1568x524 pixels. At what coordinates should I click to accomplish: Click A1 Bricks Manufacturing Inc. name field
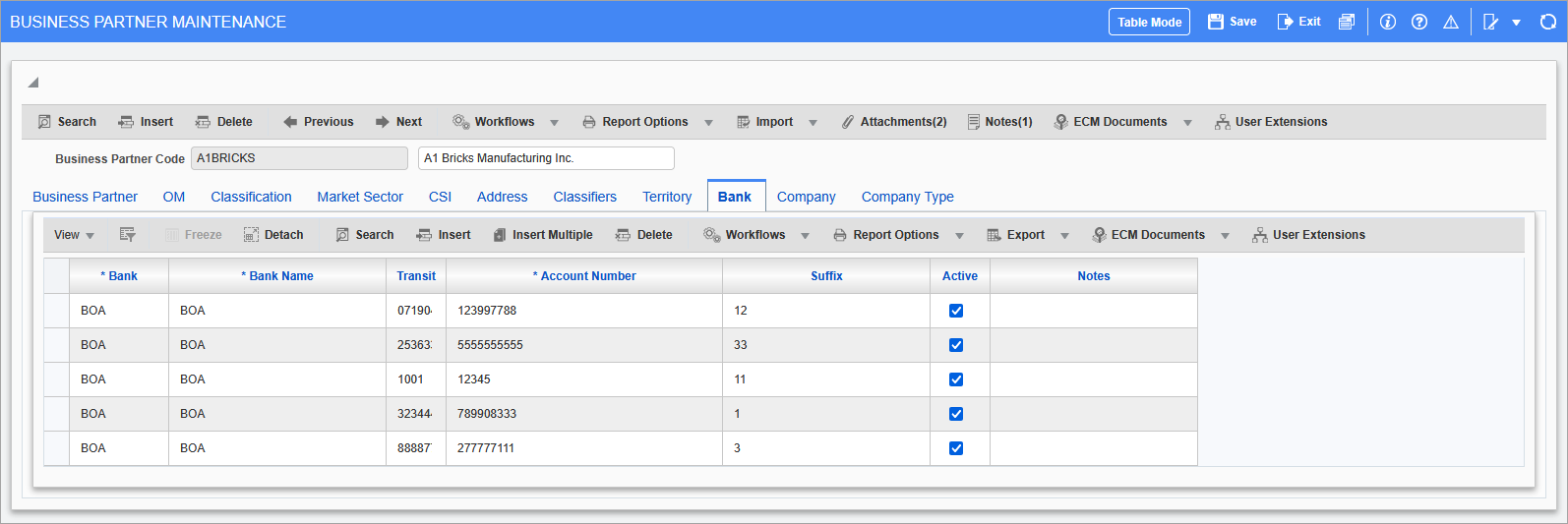click(546, 158)
